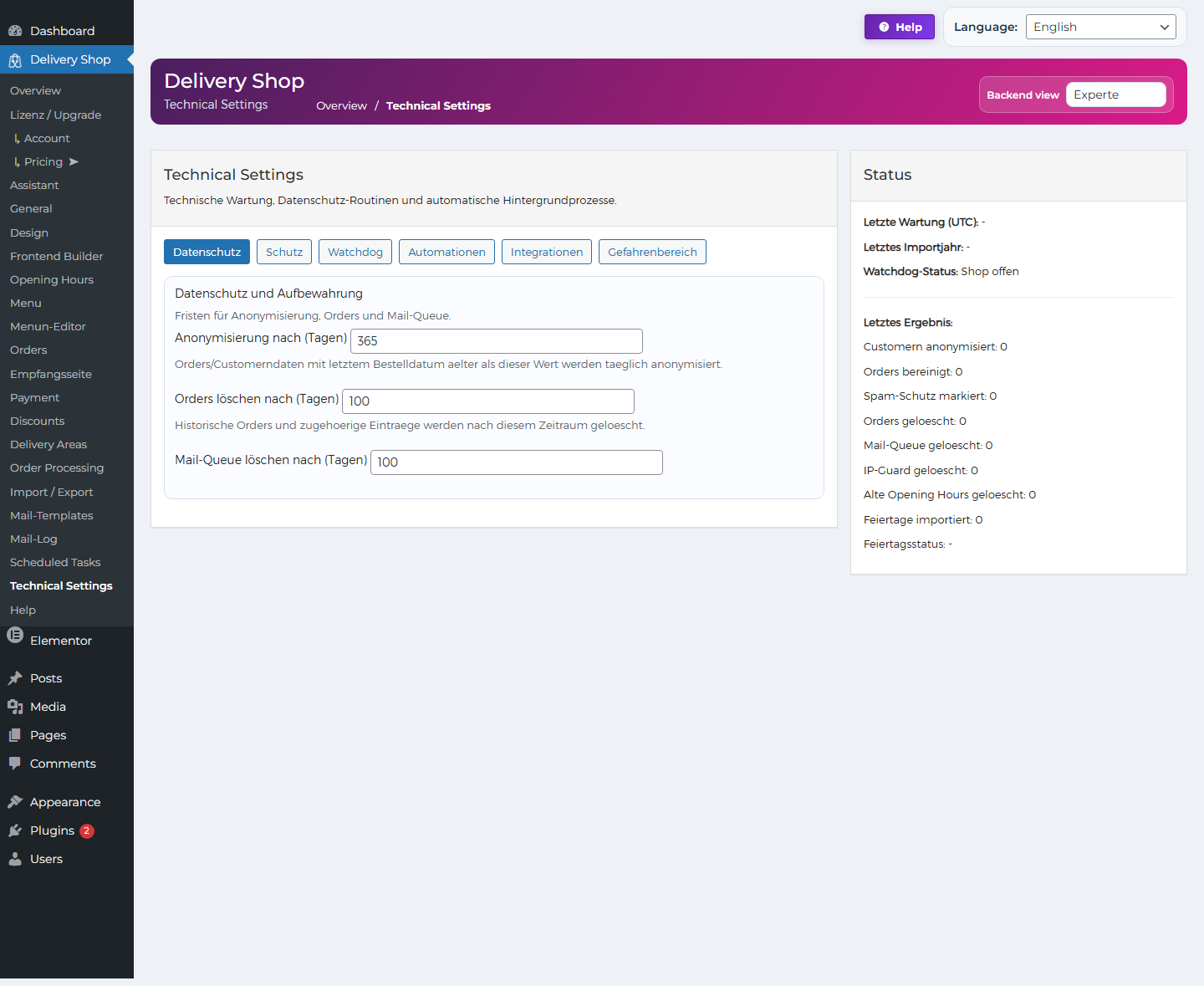The width and height of the screenshot is (1204, 986).
Task: Switch to the Schutz tab
Action: pyautogui.click(x=284, y=252)
